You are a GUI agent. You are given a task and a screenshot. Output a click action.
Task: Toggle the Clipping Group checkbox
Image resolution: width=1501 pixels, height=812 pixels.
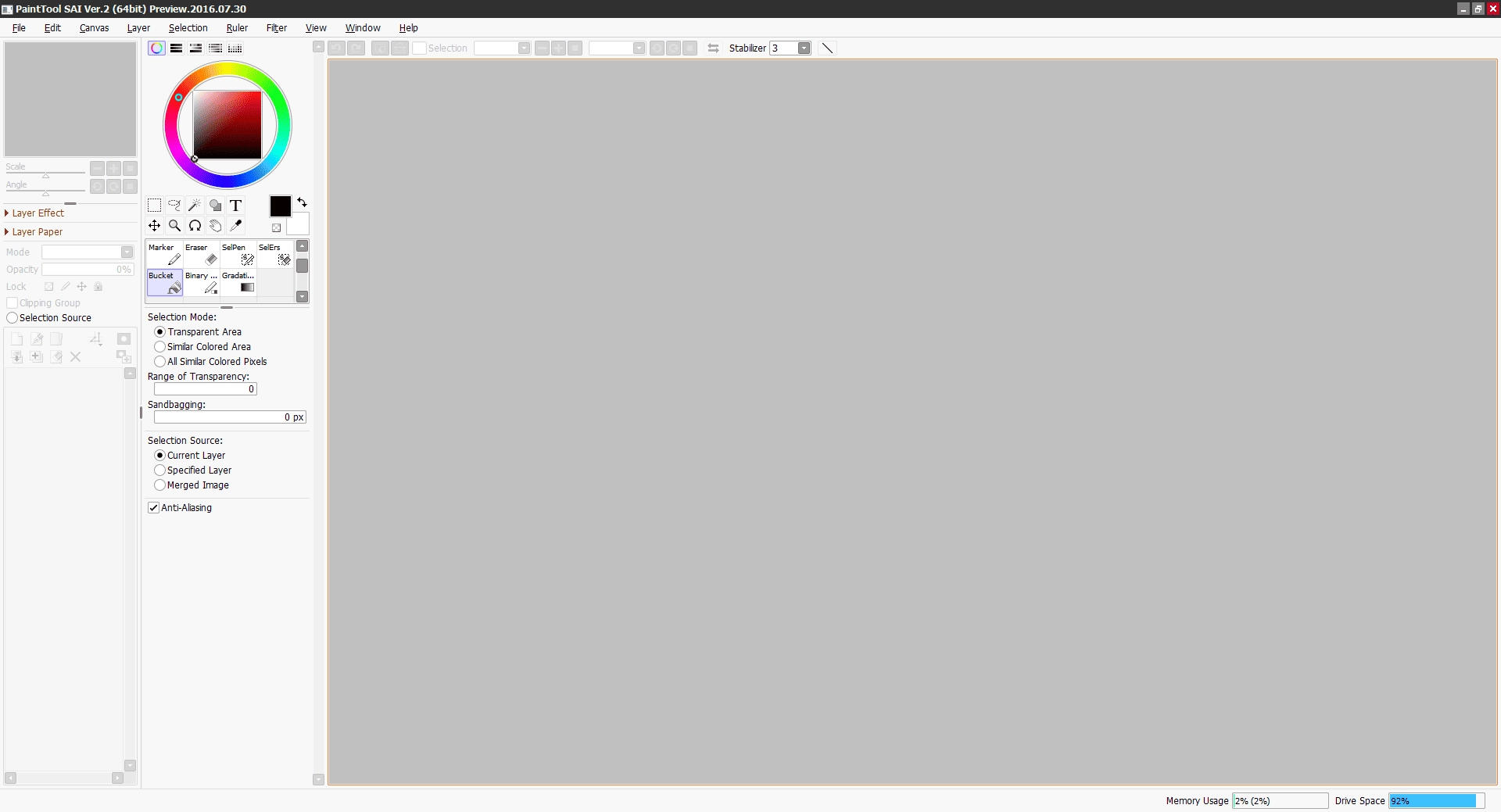coord(12,303)
